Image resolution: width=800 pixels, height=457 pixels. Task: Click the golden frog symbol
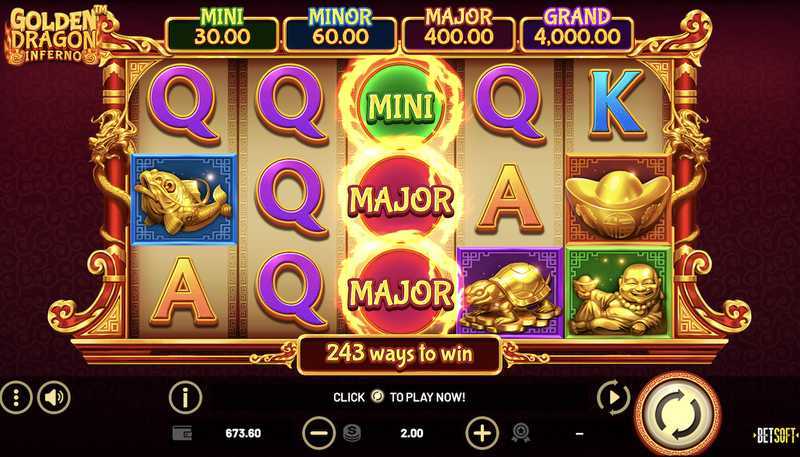point(184,200)
